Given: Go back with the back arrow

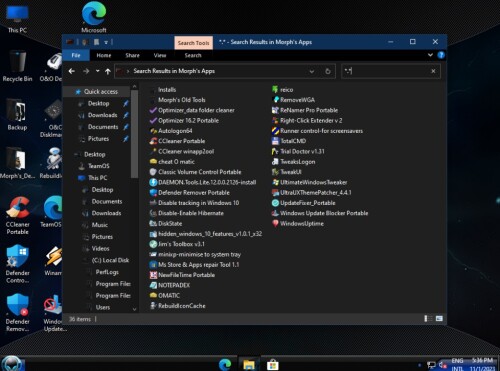Looking at the screenshot, I should [x=72, y=71].
